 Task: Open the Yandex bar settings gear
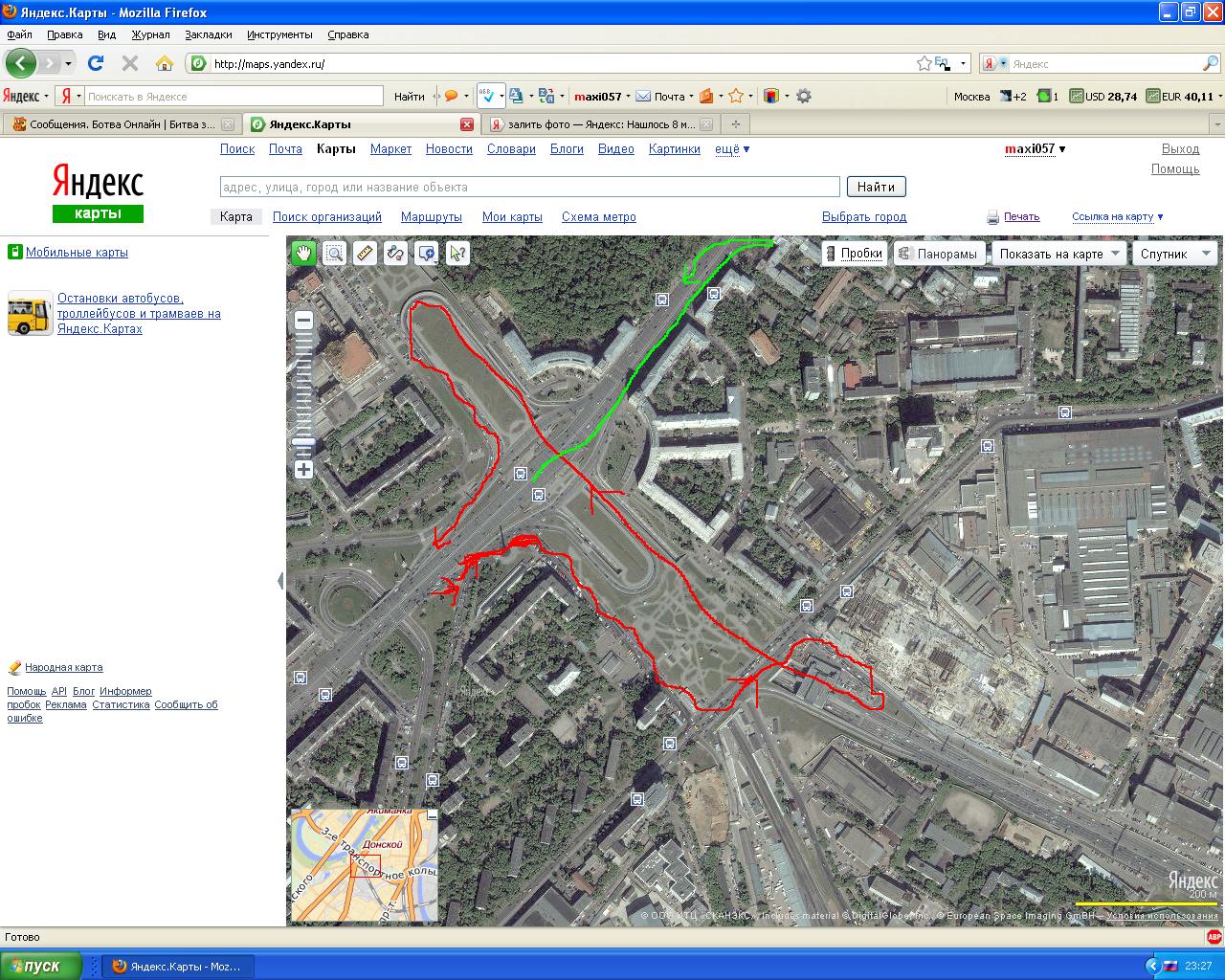tap(804, 96)
